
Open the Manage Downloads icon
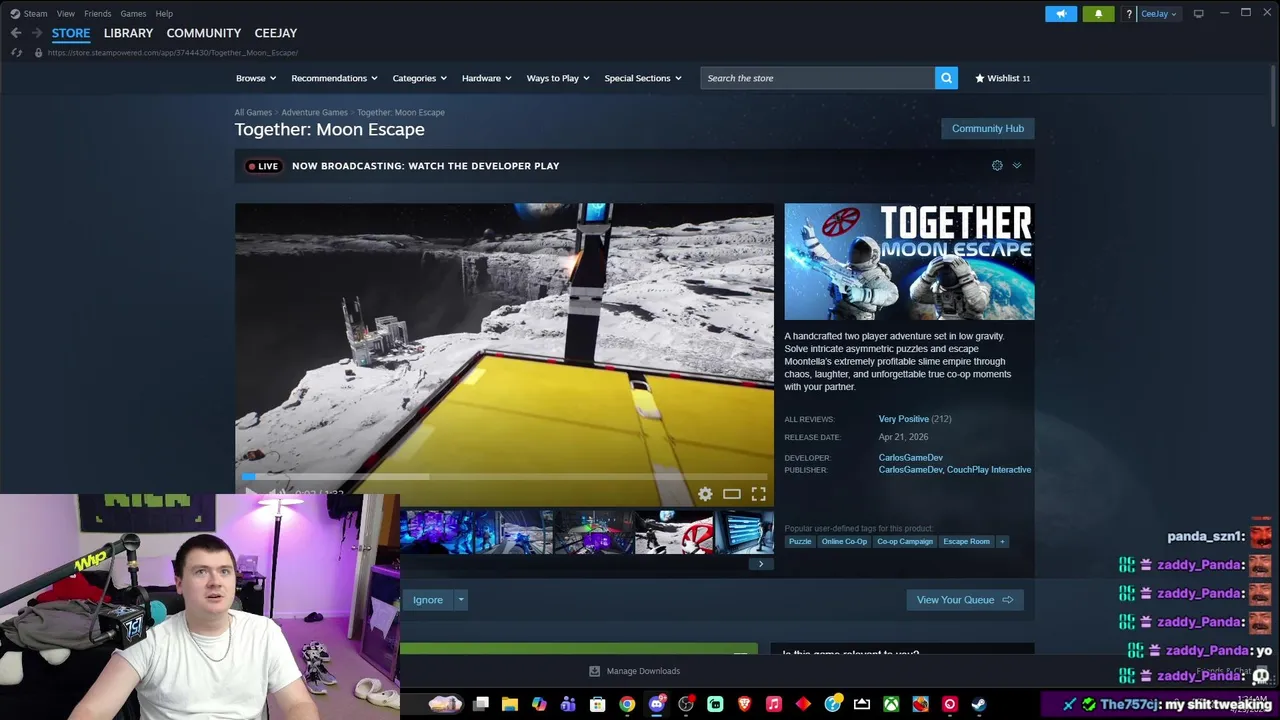click(x=594, y=671)
